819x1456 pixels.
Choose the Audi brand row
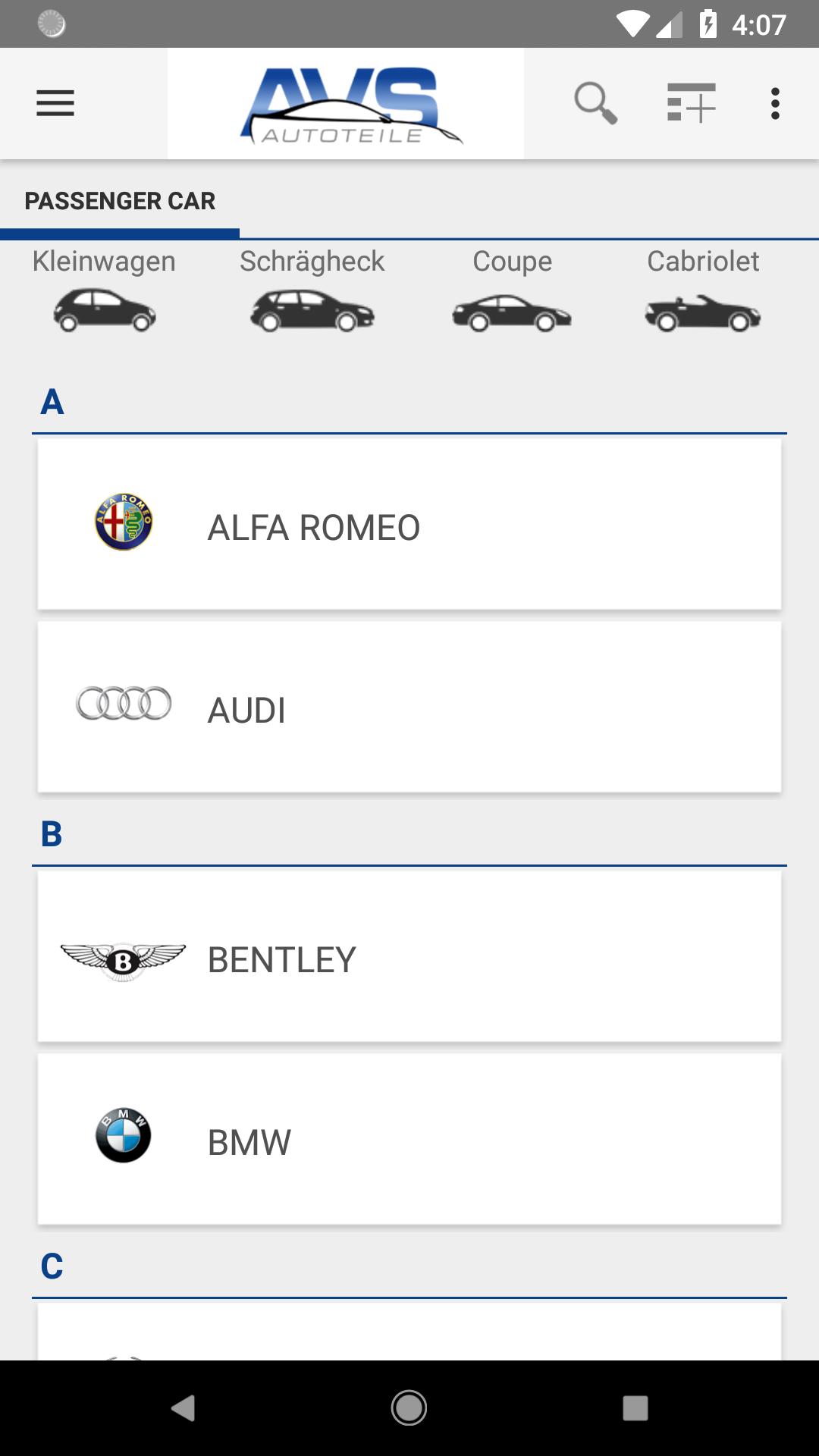click(409, 707)
